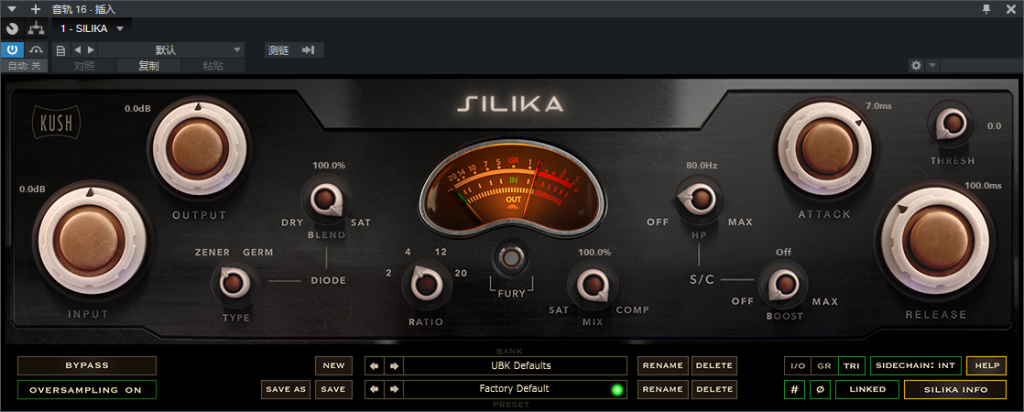The image size is (1024, 412).
Task: Toggle OVERSAMPLING ON button
Action: (87, 390)
